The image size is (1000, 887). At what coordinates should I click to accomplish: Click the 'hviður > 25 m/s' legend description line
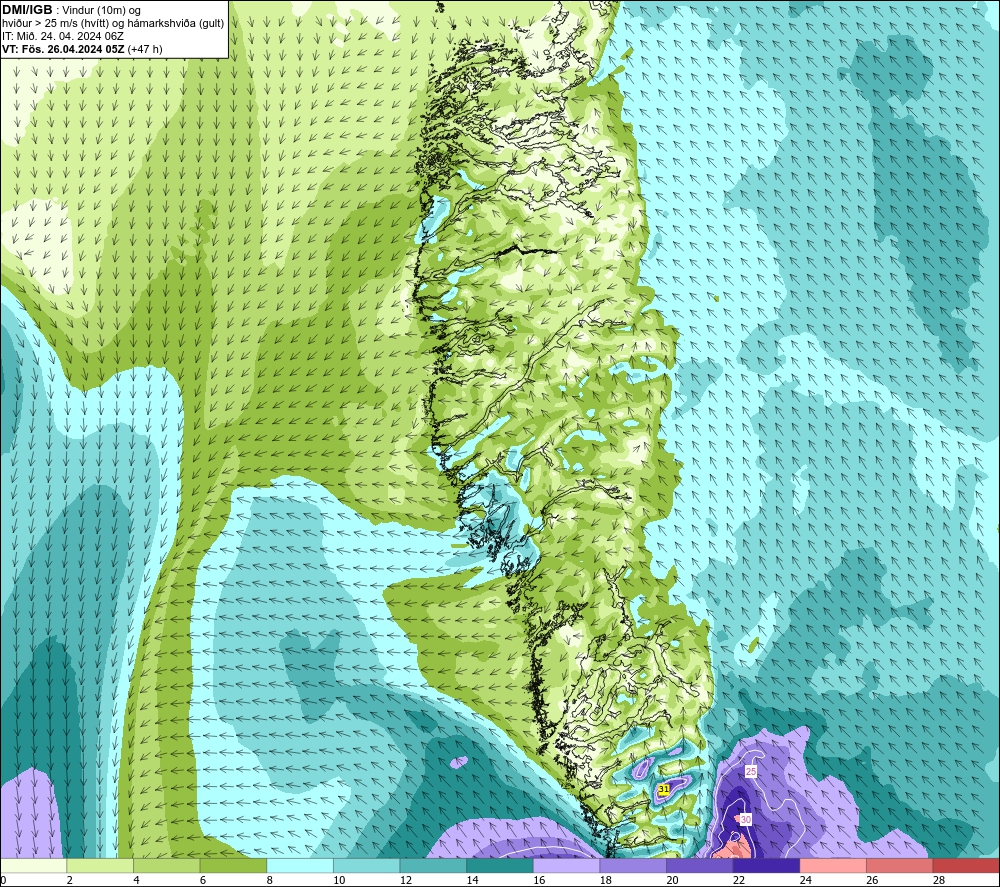[x=113, y=23]
